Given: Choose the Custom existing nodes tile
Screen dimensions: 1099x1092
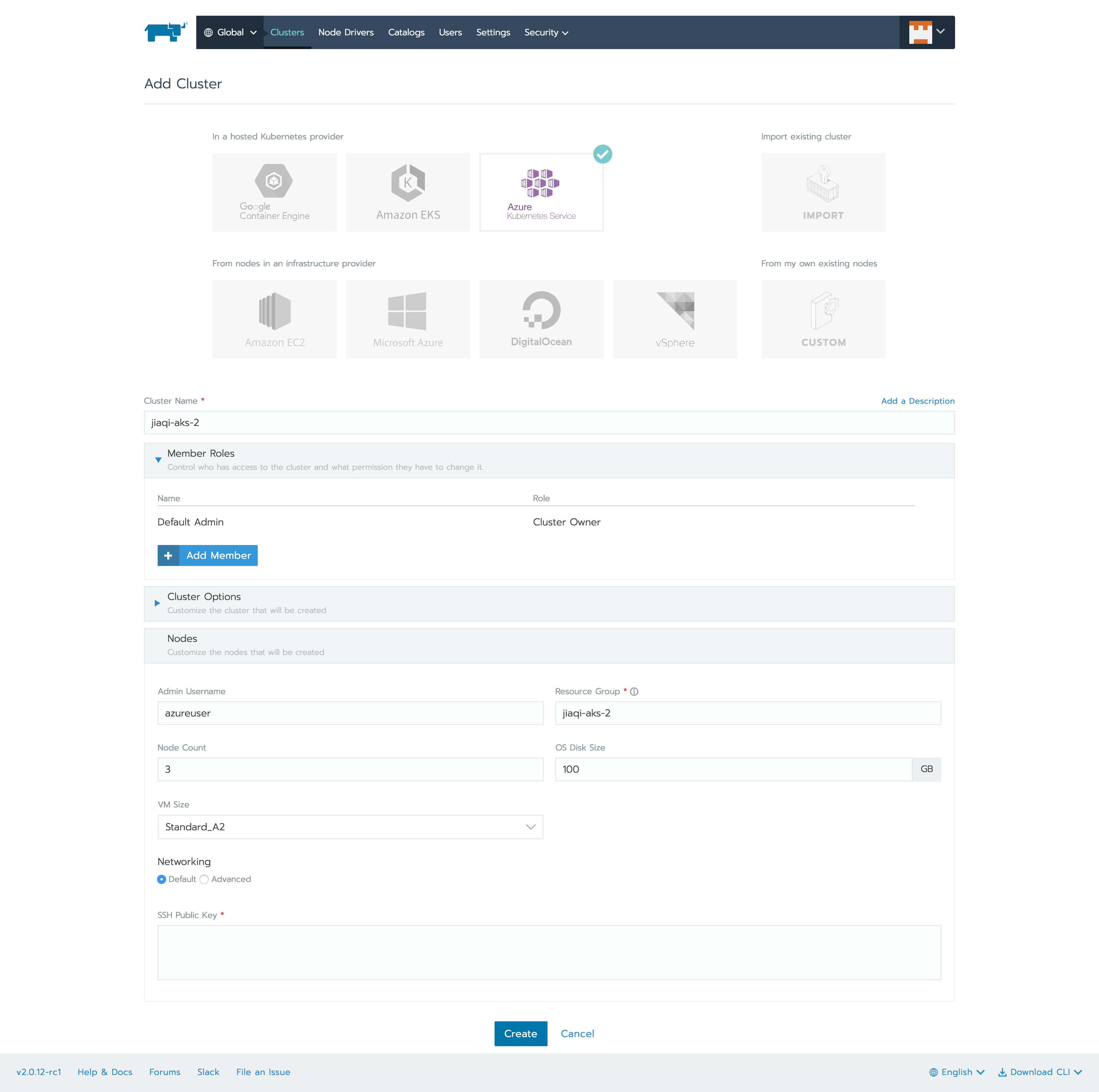Looking at the screenshot, I should (823, 319).
